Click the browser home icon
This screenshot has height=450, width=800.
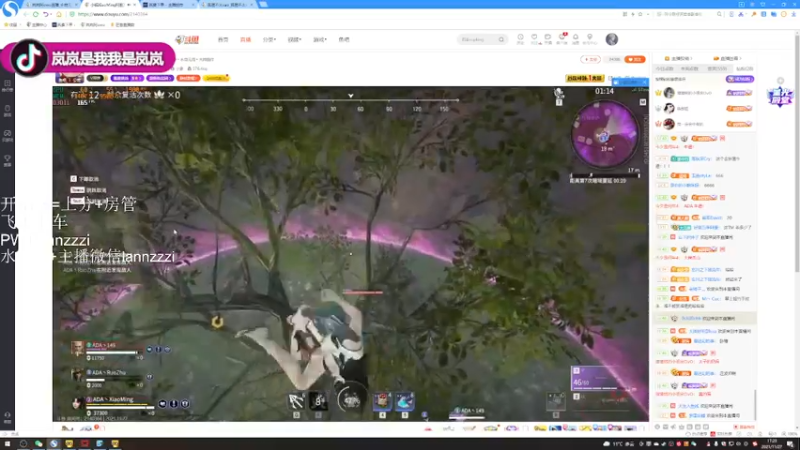(x=59, y=14)
